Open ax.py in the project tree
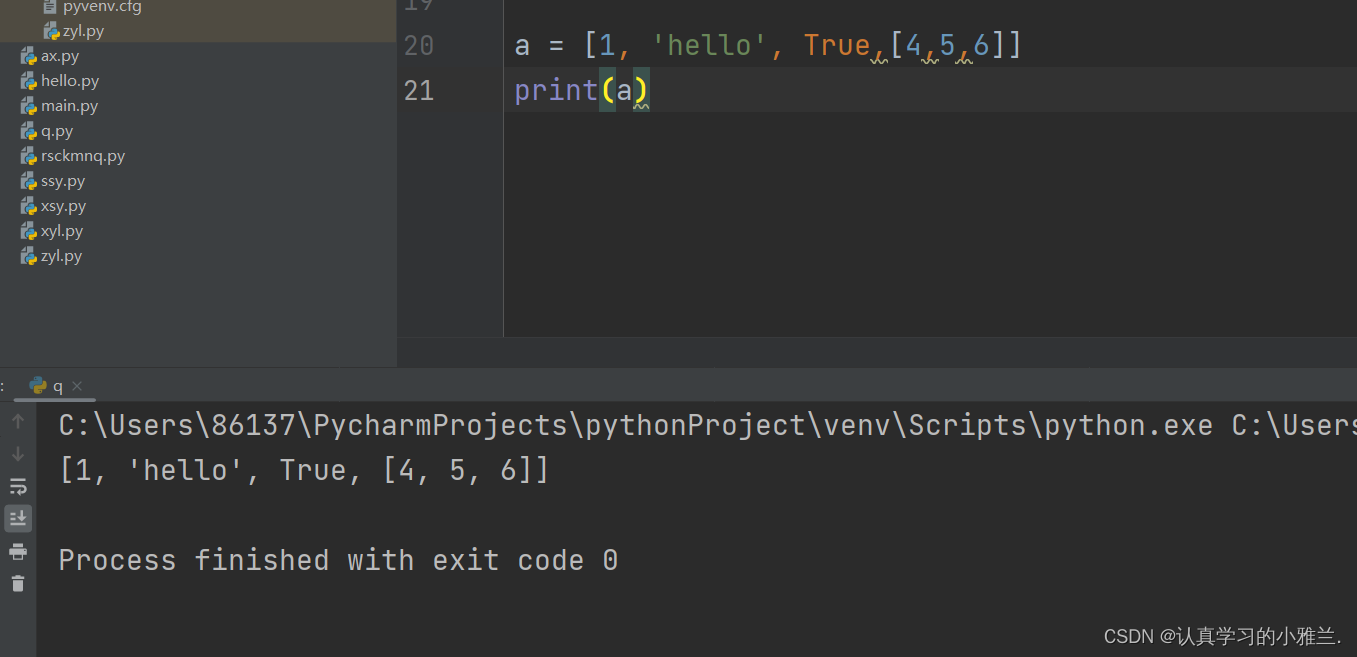The image size is (1357, 657). tap(59, 56)
